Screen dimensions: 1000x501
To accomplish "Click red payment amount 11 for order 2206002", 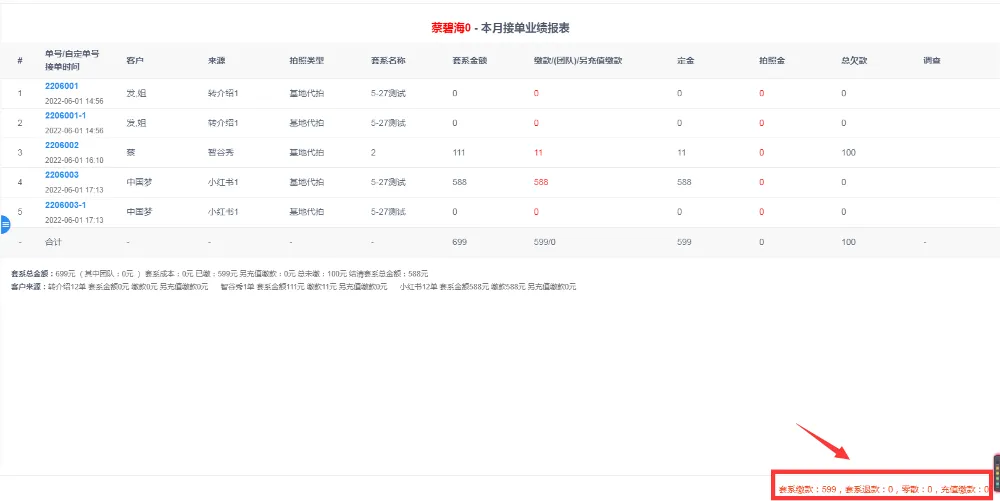I will (x=538, y=153).
